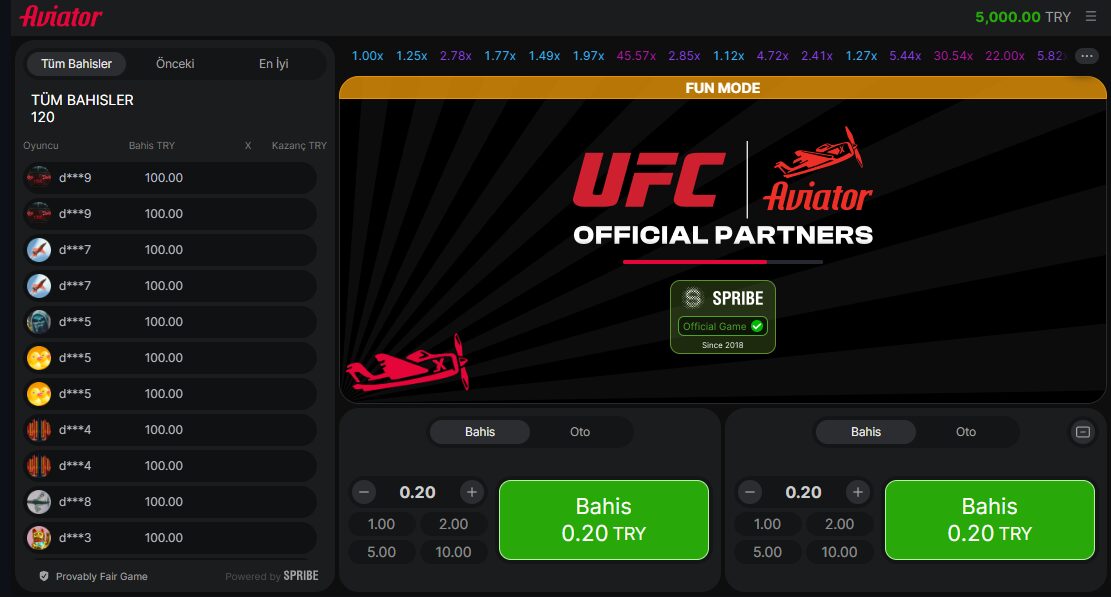
Task: Switch to the Tüm Bahisler tab
Action: pyautogui.click(x=77, y=64)
